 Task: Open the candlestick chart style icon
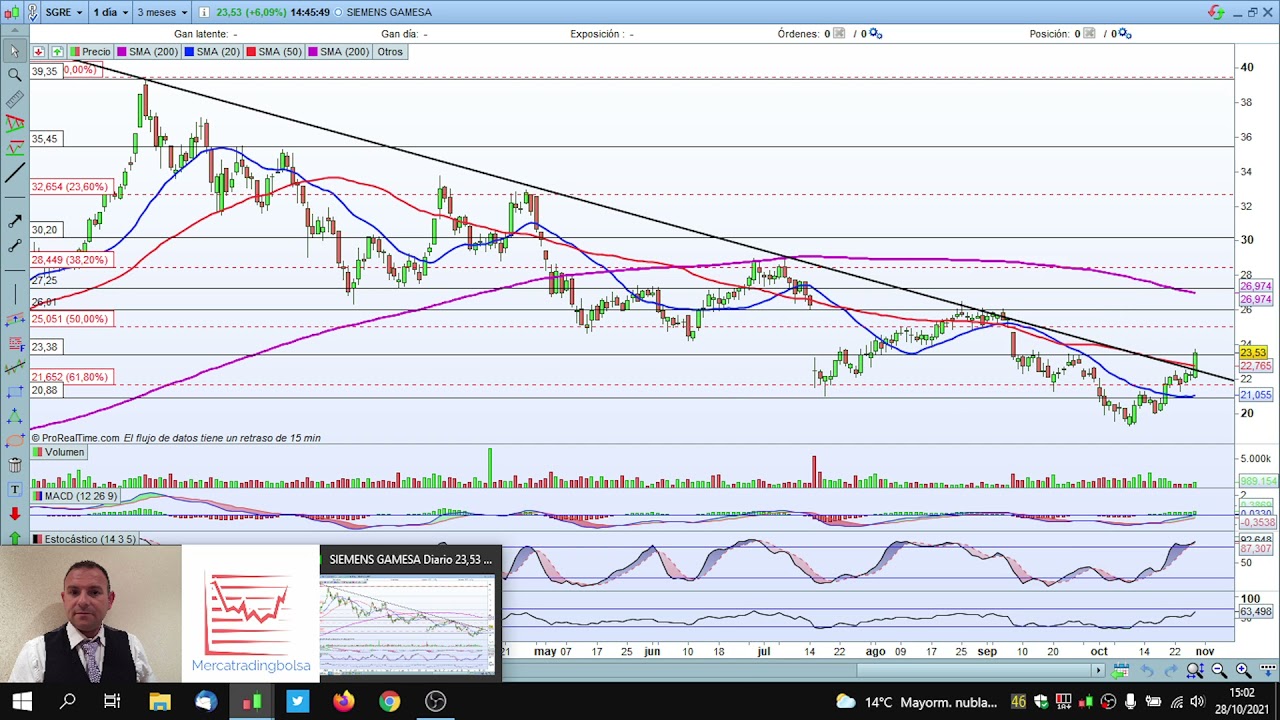(11, 12)
